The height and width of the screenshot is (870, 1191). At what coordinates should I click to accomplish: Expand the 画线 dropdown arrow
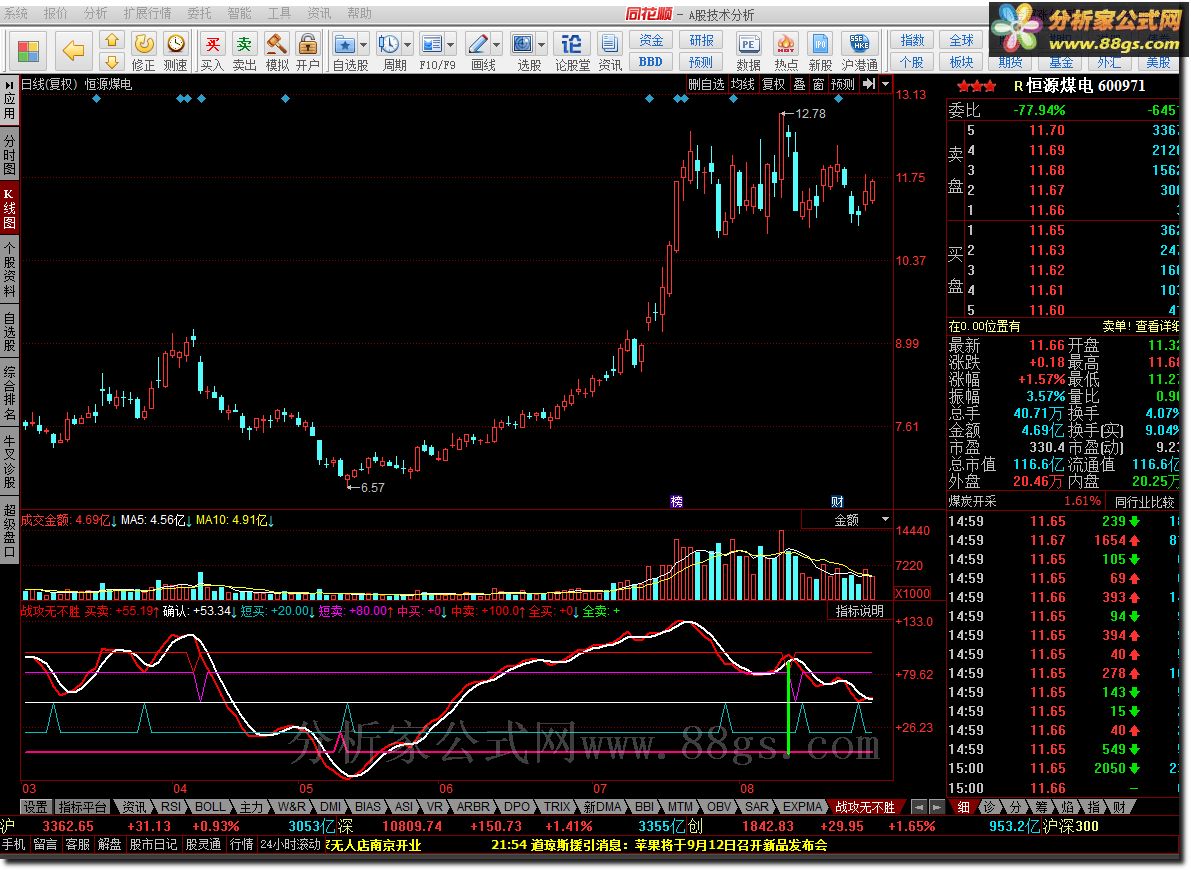pos(496,44)
